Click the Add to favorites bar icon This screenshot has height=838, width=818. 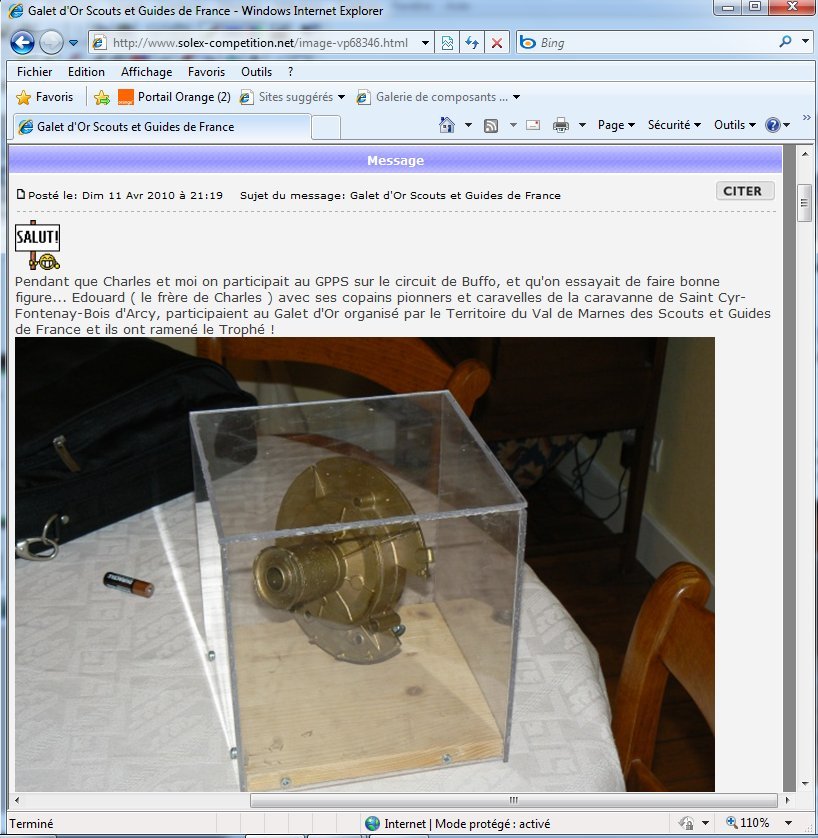(102, 97)
